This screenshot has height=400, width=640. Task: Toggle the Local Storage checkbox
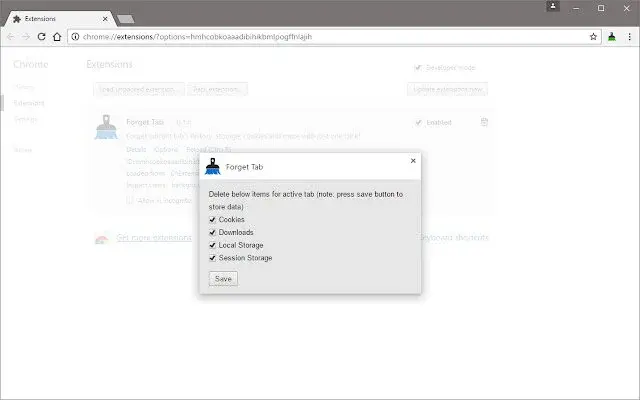[212, 245]
